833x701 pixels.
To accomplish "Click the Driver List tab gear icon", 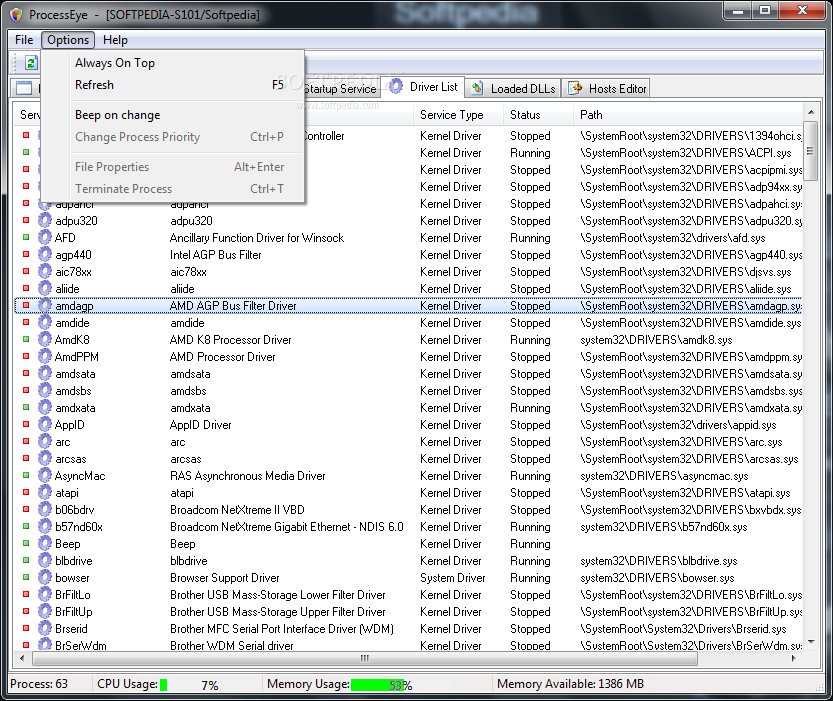I will tap(396, 87).
